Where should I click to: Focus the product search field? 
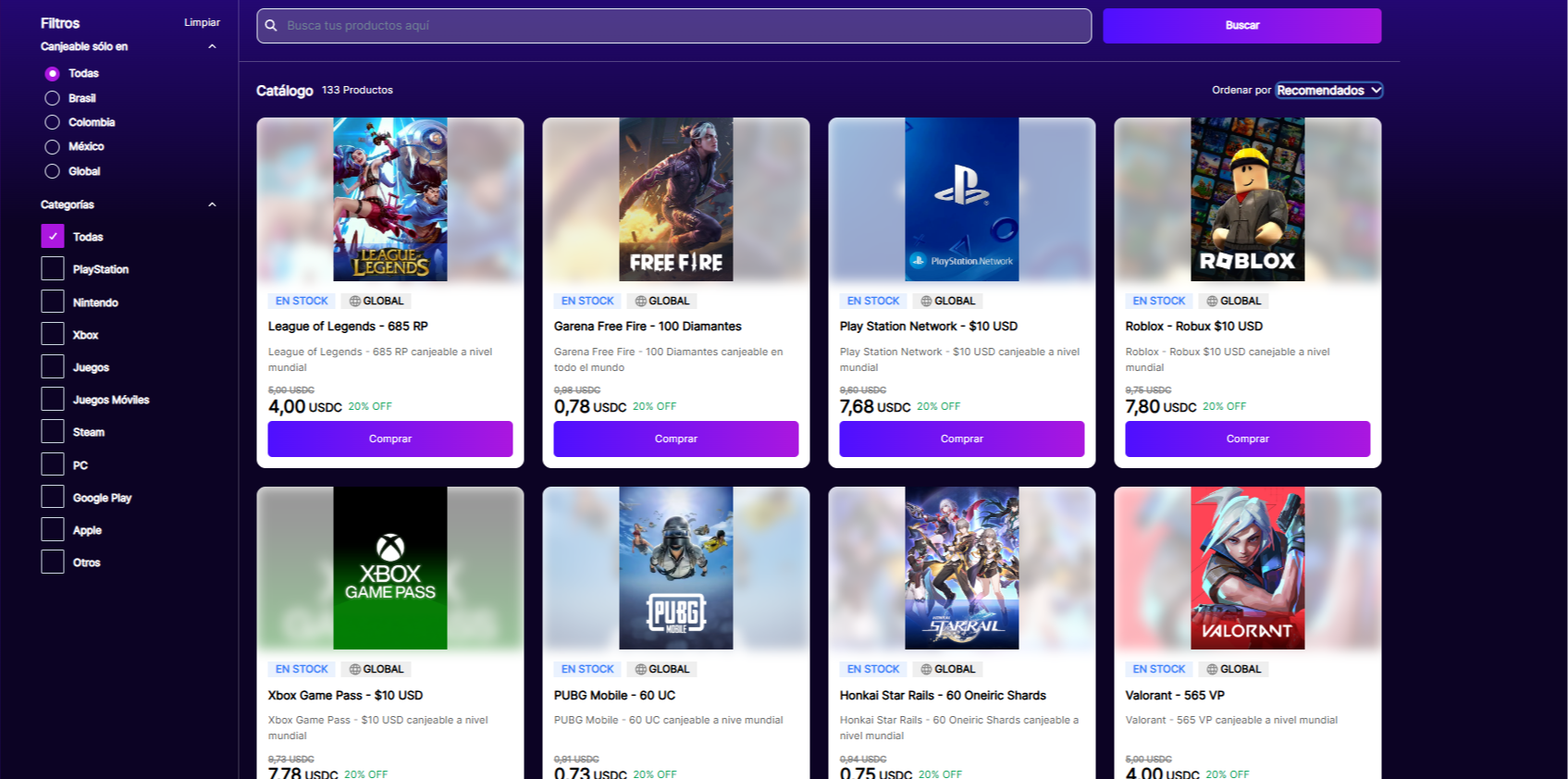[x=674, y=26]
